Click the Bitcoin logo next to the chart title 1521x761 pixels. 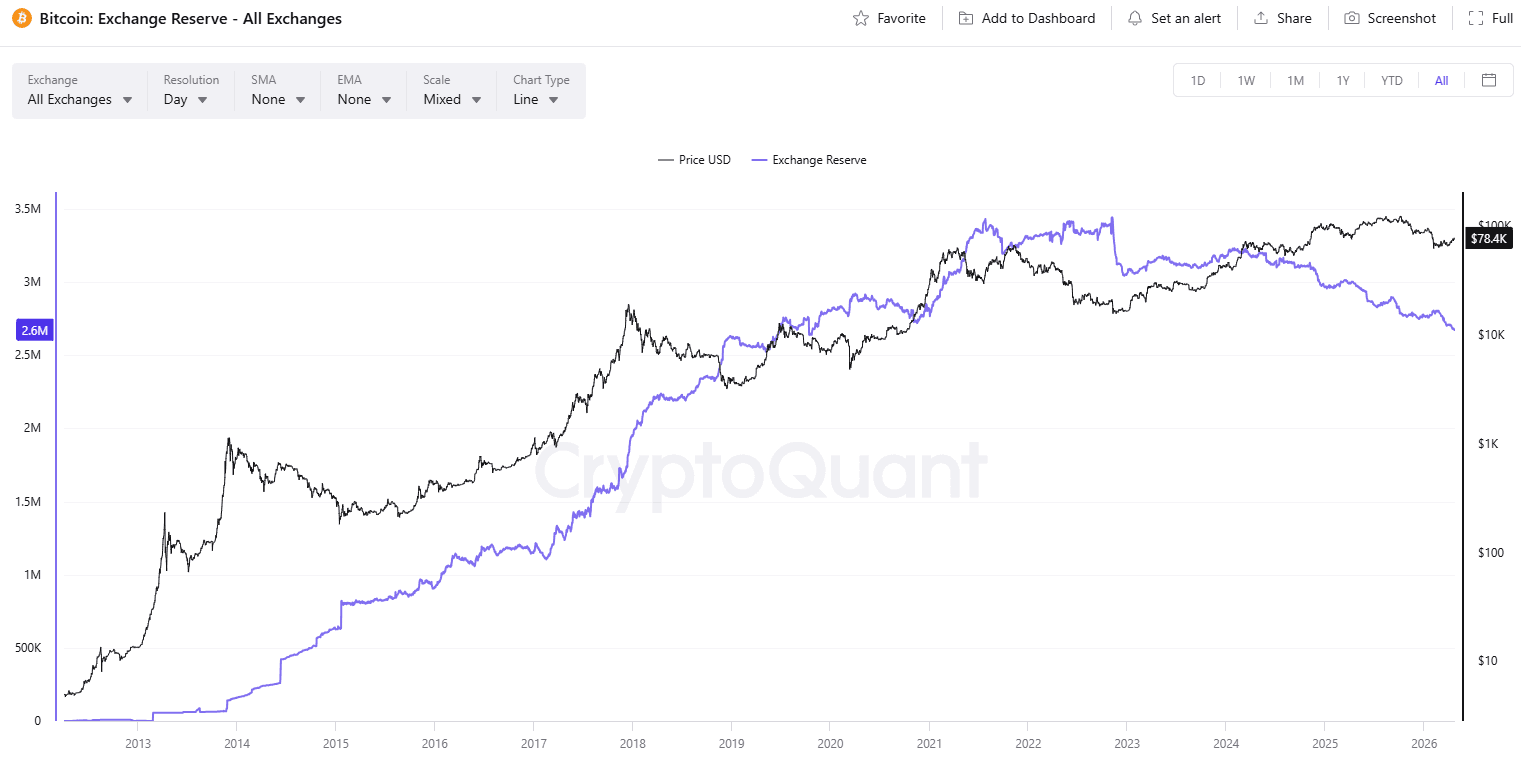pos(19,18)
